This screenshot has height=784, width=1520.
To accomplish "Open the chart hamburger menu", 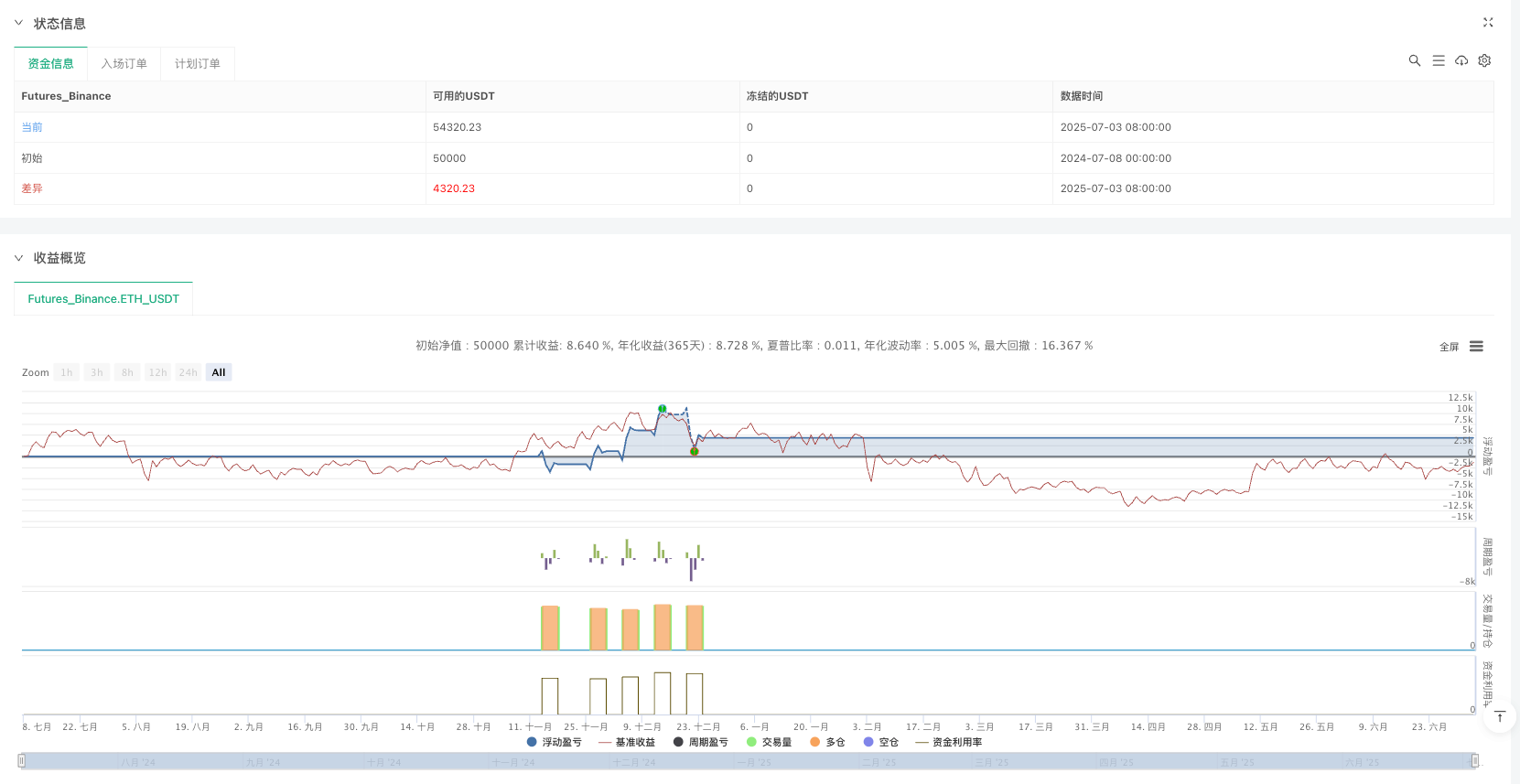I will click(1476, 347).
